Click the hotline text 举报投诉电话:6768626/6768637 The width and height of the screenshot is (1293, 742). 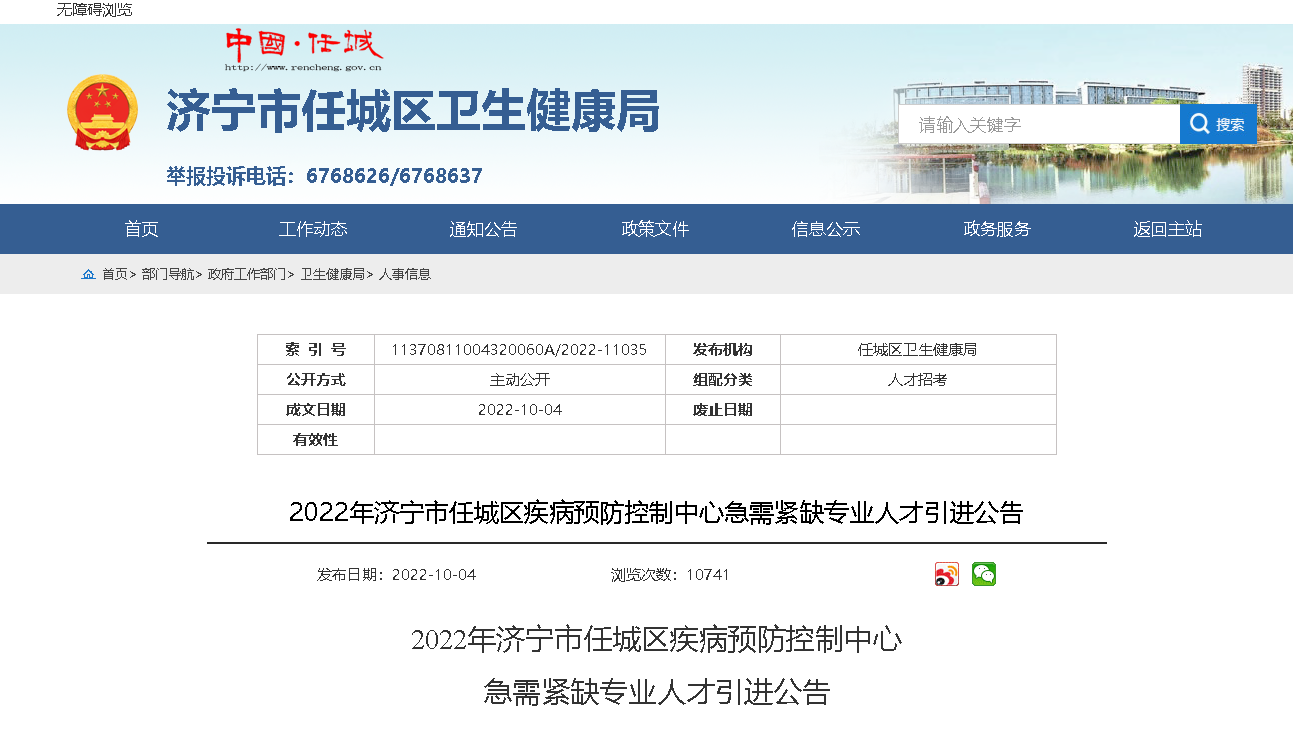[324, 176]
